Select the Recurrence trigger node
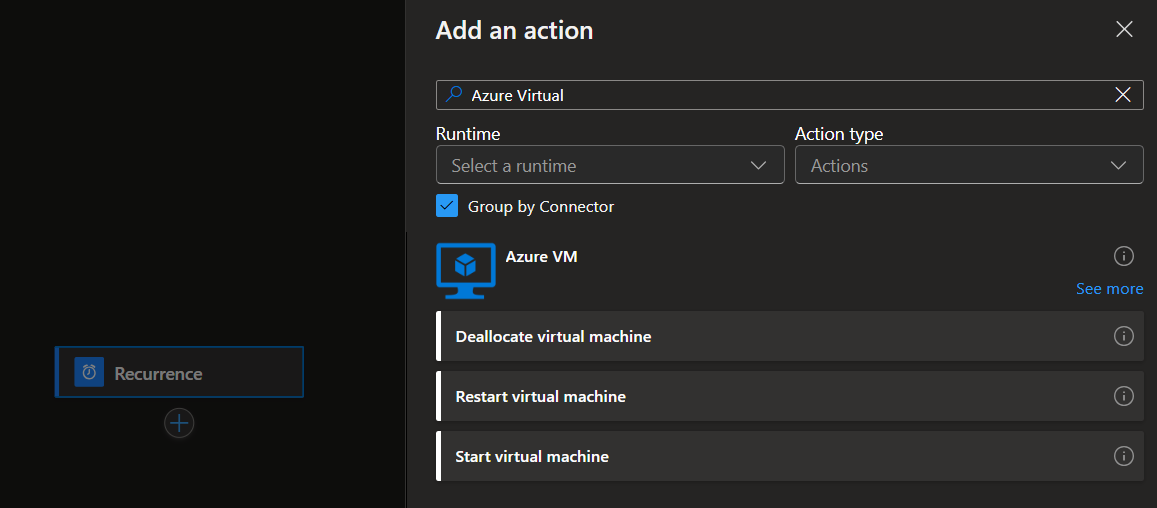This screenshot has height=508, width=1157. click(x=179, y=372)
